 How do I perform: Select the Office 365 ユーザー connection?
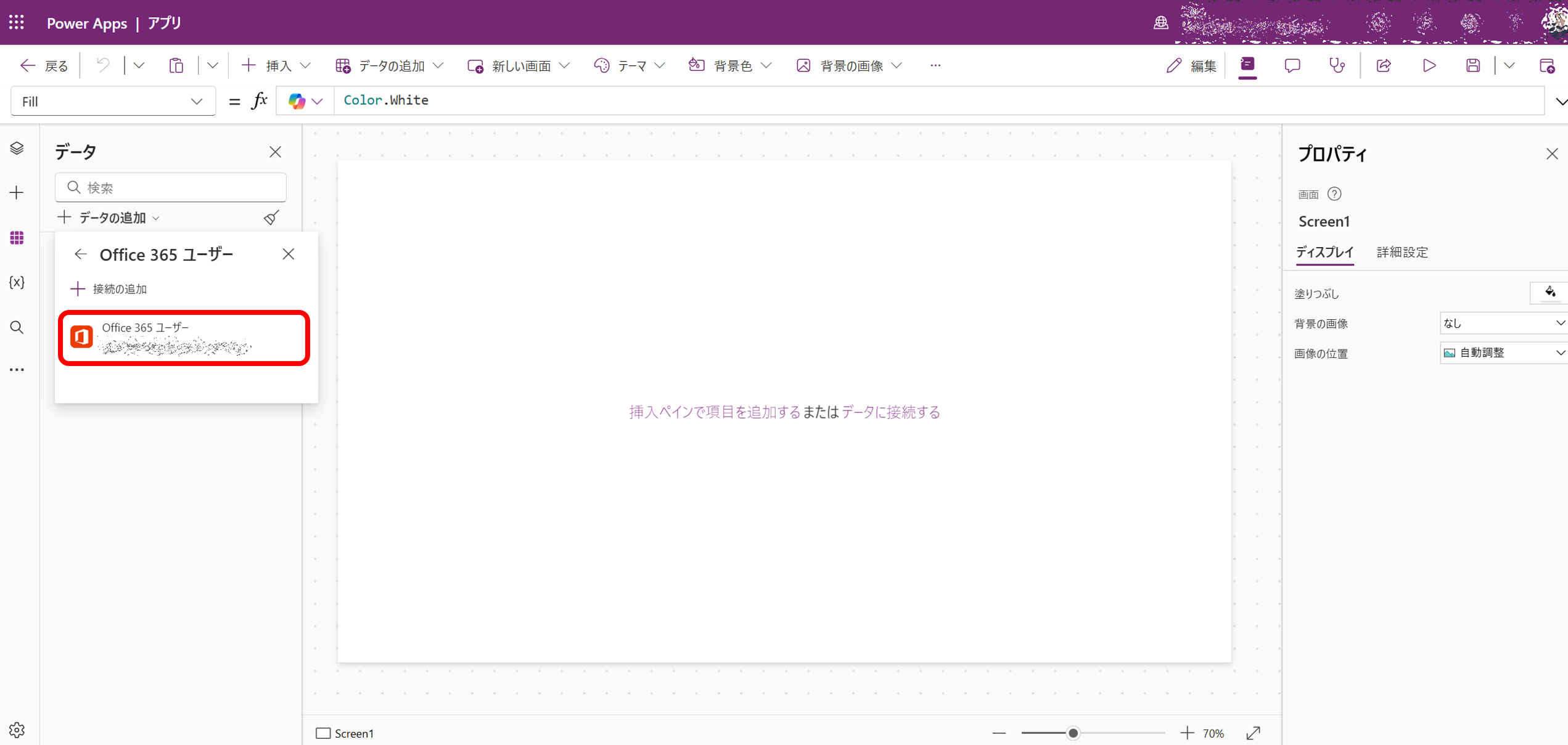click(184, 338)
